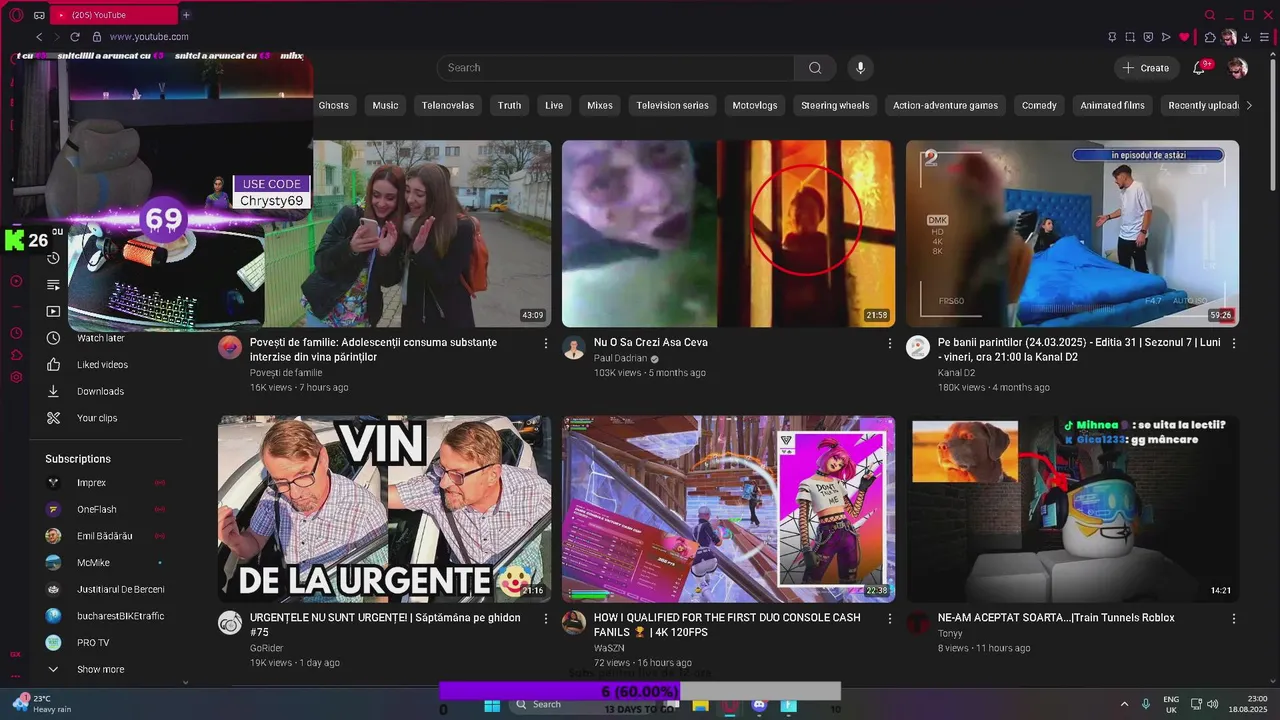Select the Ghosts category chip

coord(334,105)
